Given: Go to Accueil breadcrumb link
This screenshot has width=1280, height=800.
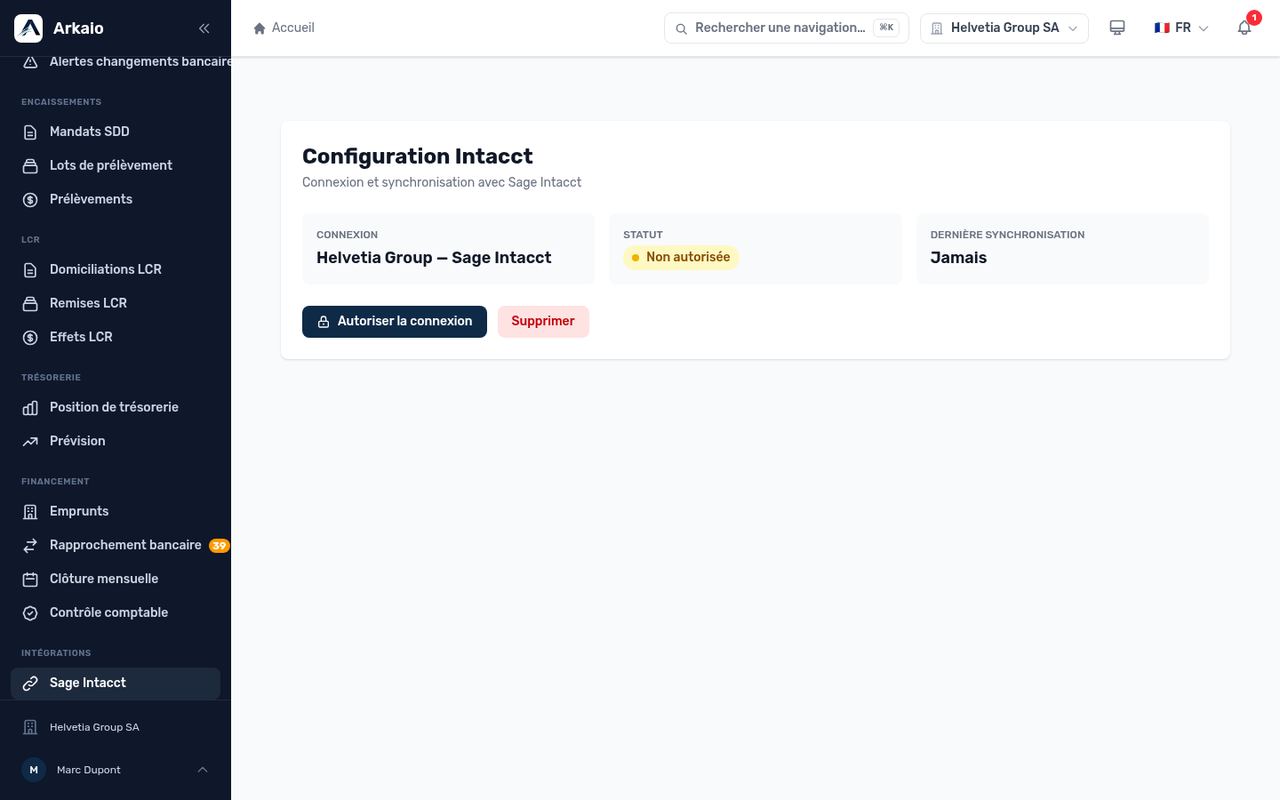Looking at the screenshot, I should pos(284,28).
